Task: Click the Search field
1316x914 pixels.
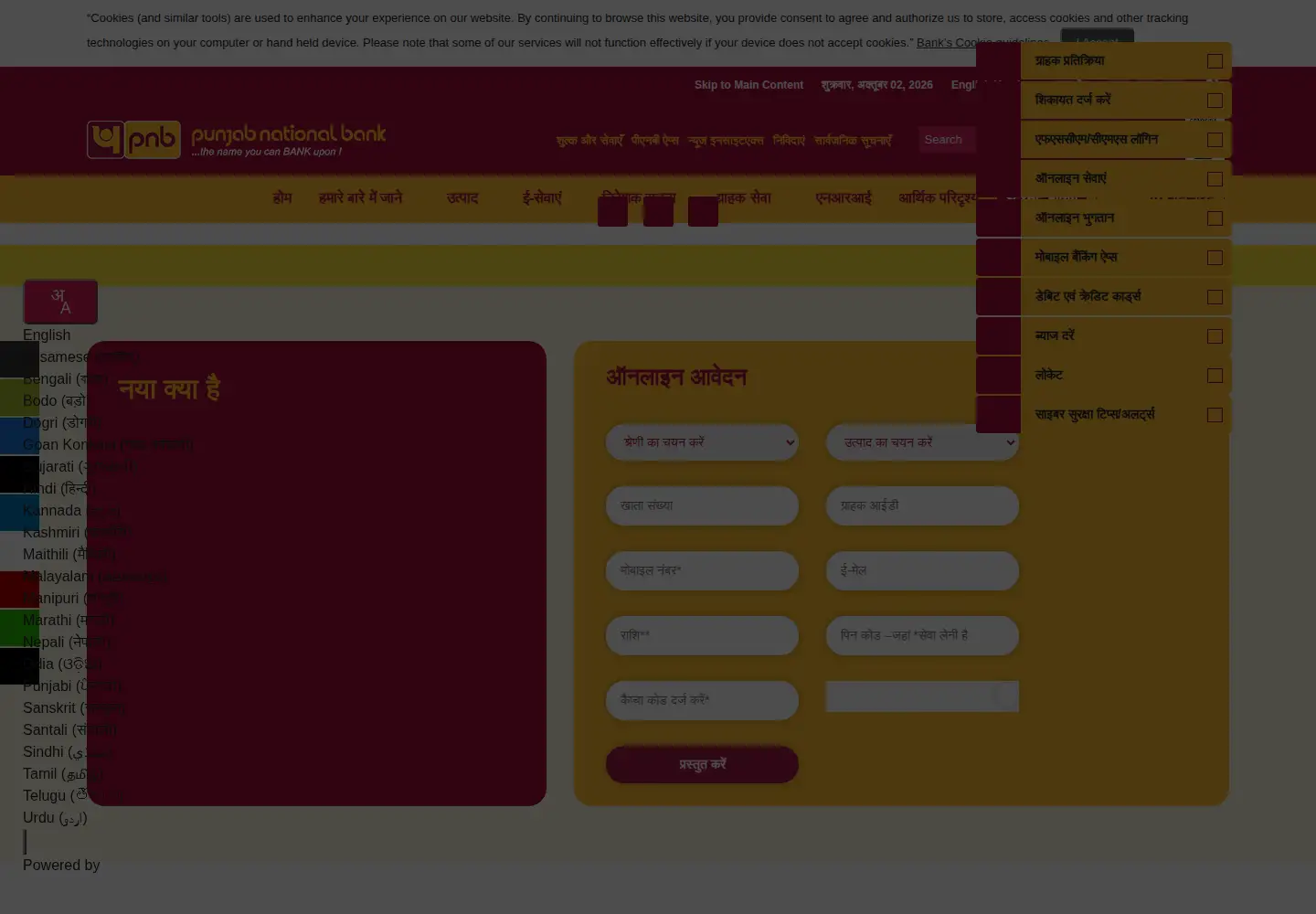Action: [947, 140]
